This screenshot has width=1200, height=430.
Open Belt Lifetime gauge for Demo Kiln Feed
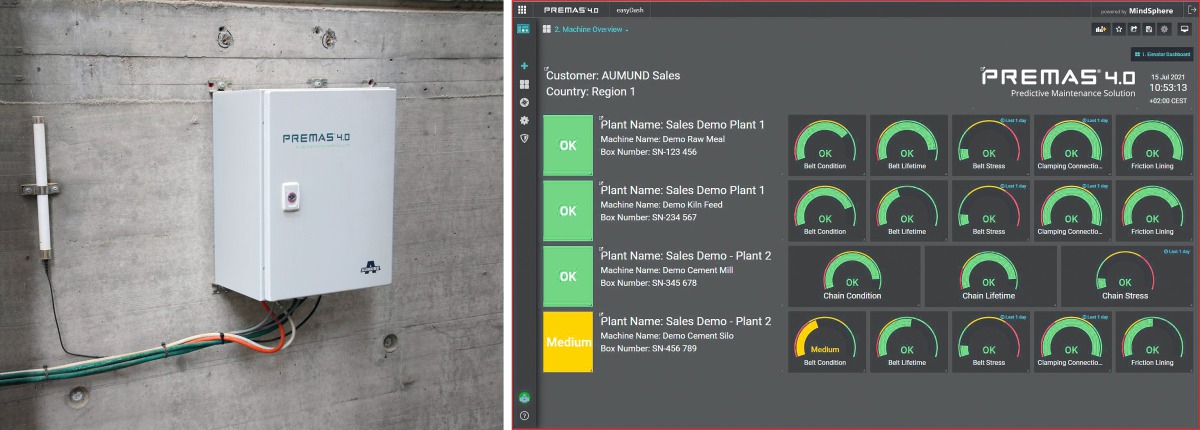907,211
